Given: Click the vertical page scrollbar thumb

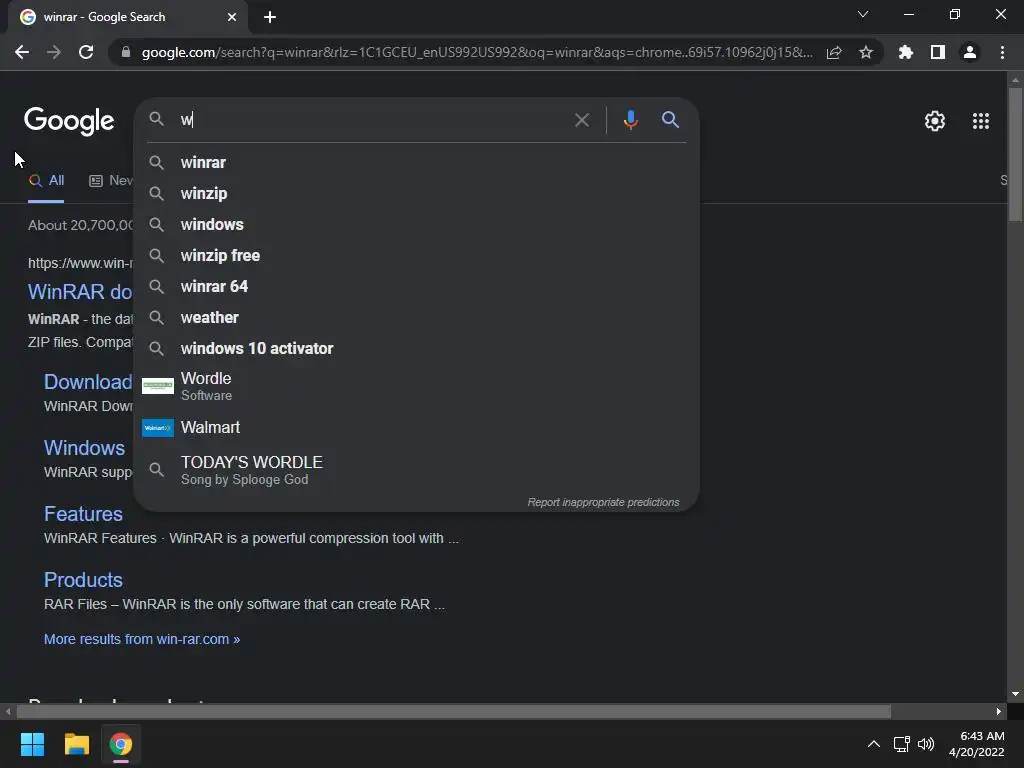Looking at the screenshot, I should tap(1016, 153).
